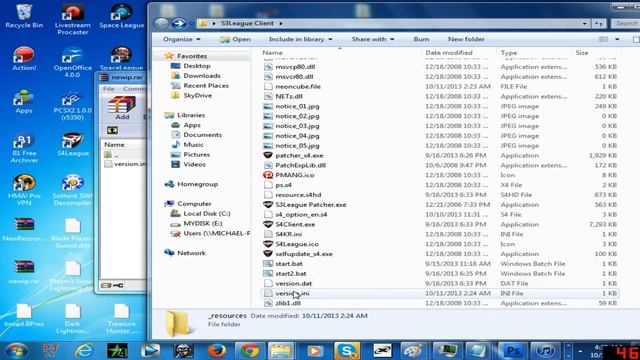
Task: Open SkyDrive in sidebar
Action: pyautogui.click(x=198, y=95)
